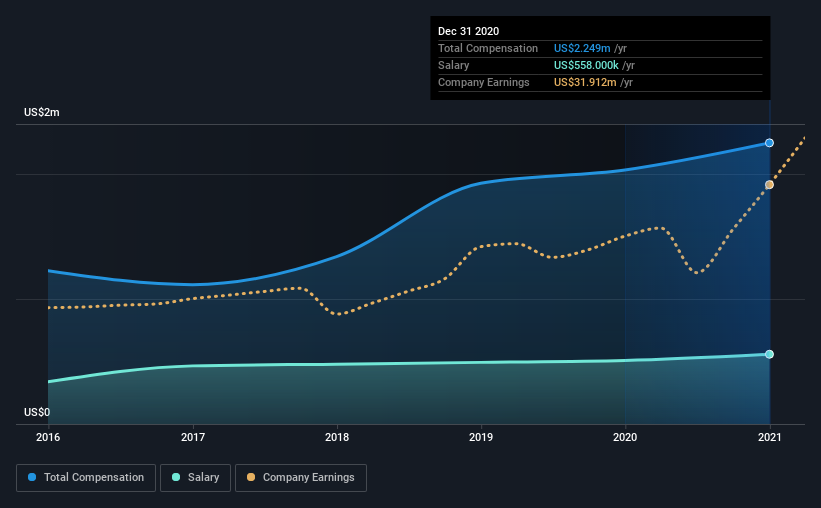Viewport: 821px width, 508px height.
Task: Click the blue Total Compensation data point
Action: [769, 143]
